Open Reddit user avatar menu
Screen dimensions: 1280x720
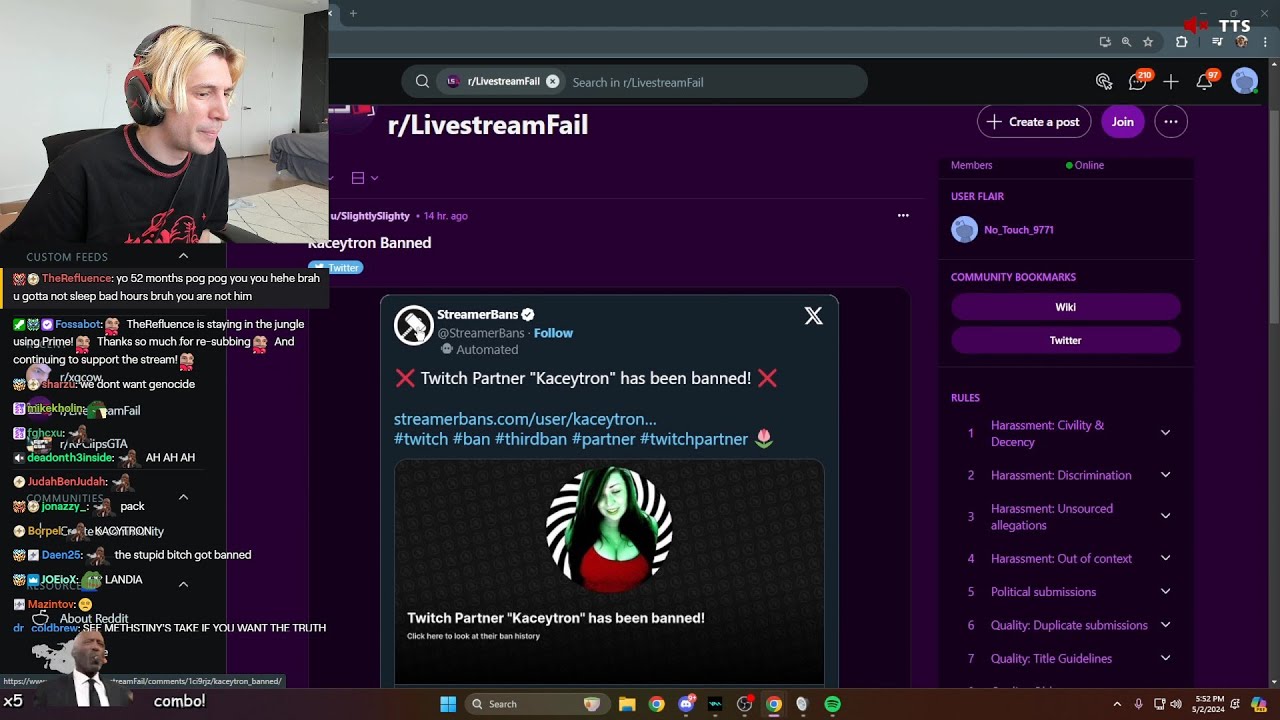coord(1244,82)
